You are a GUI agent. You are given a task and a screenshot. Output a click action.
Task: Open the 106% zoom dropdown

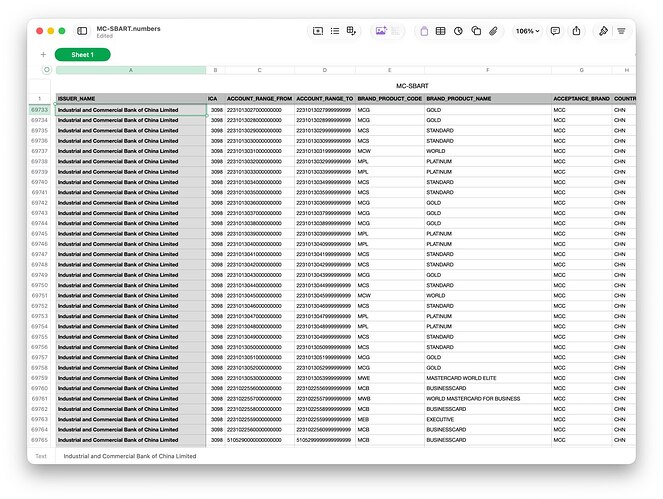point(527,31)
